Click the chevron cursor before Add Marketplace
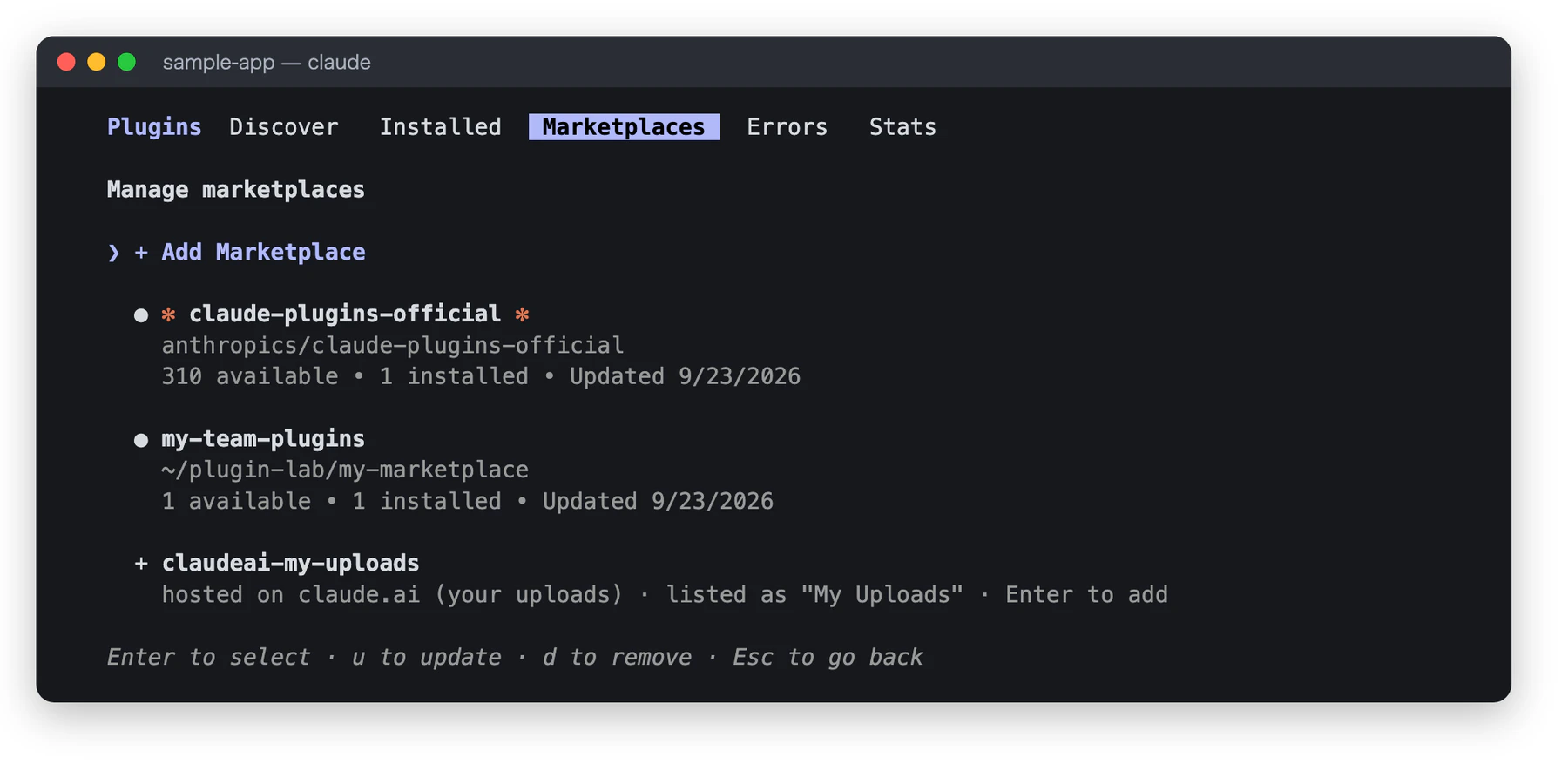Viewport: 1568px width, 771px height. coord(113,253)
